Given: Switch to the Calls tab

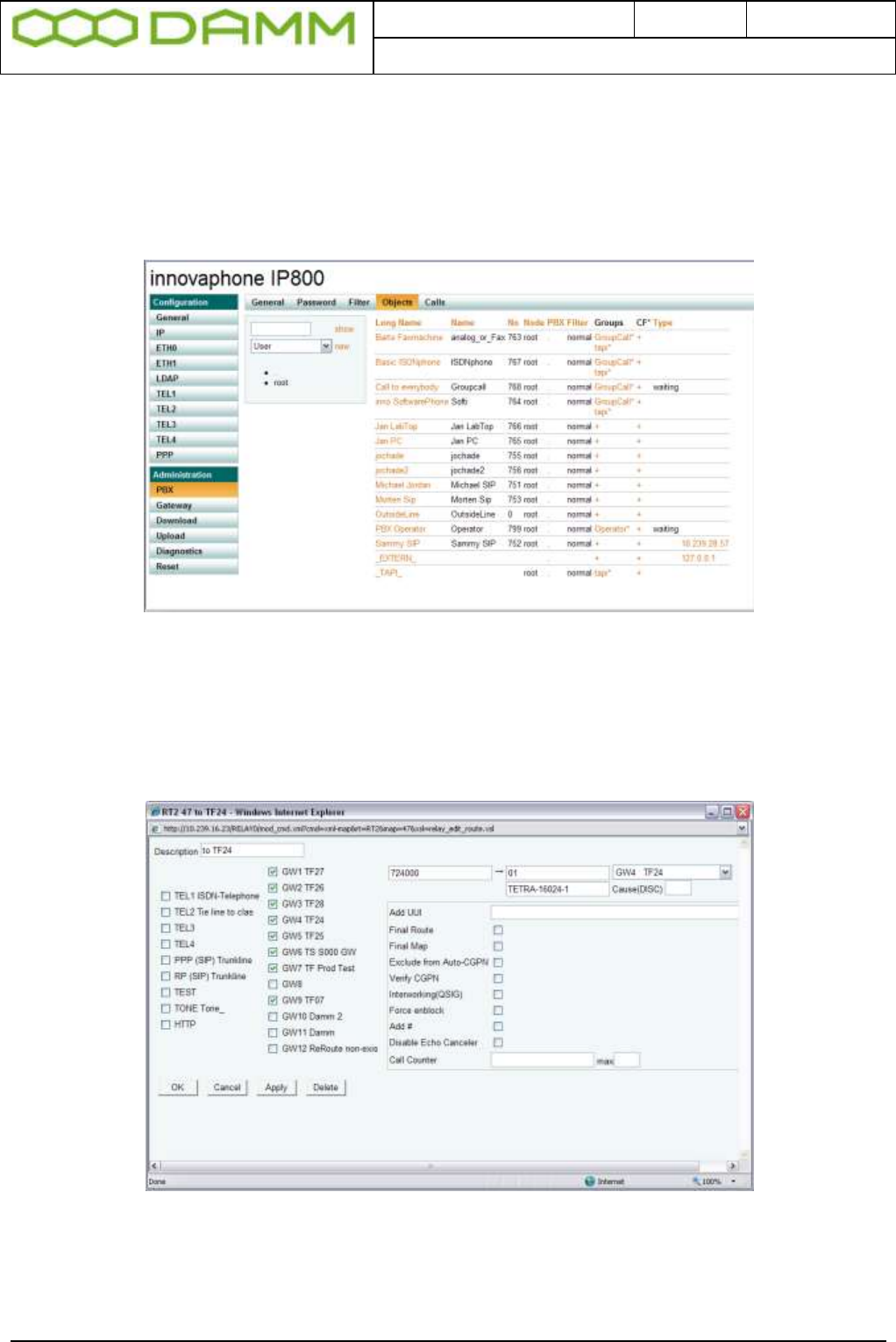Looking at the screenshot, I should 436,303.
